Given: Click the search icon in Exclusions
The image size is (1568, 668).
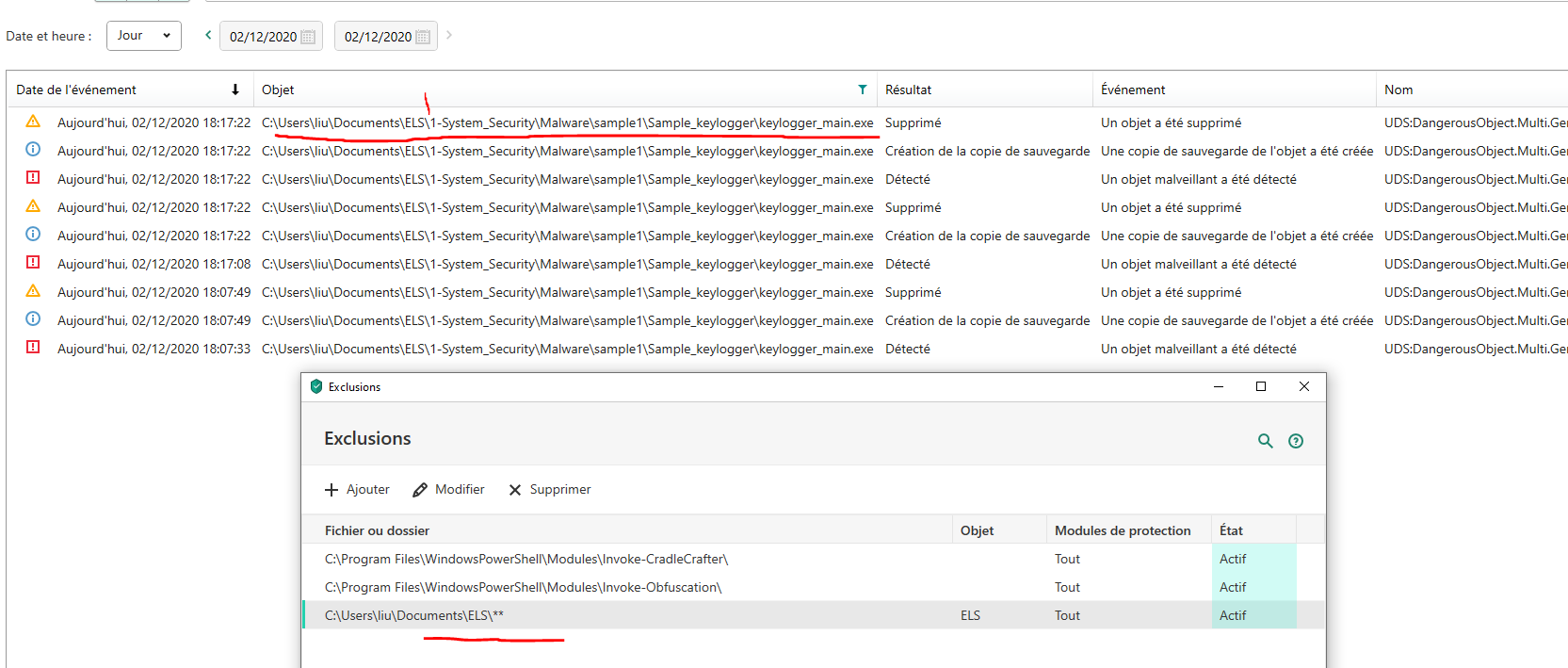Looking at the screenshot, I should (1265, 441).
